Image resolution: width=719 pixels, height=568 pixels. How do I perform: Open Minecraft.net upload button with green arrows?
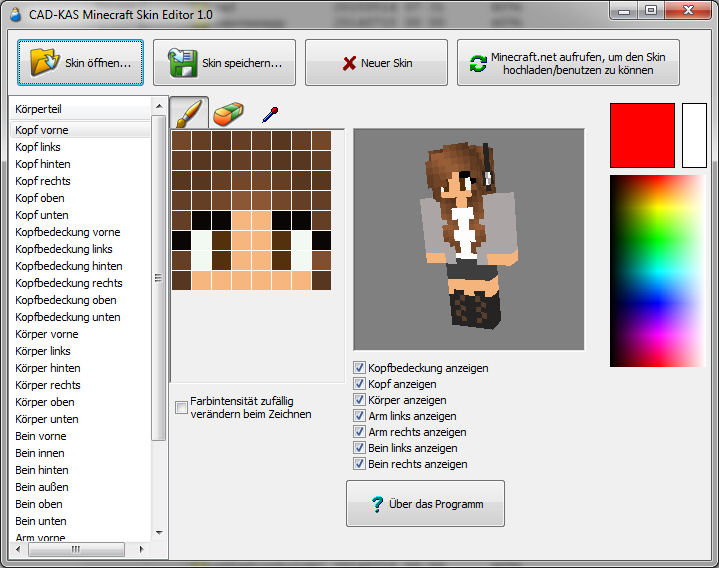(x=568, y=63)
